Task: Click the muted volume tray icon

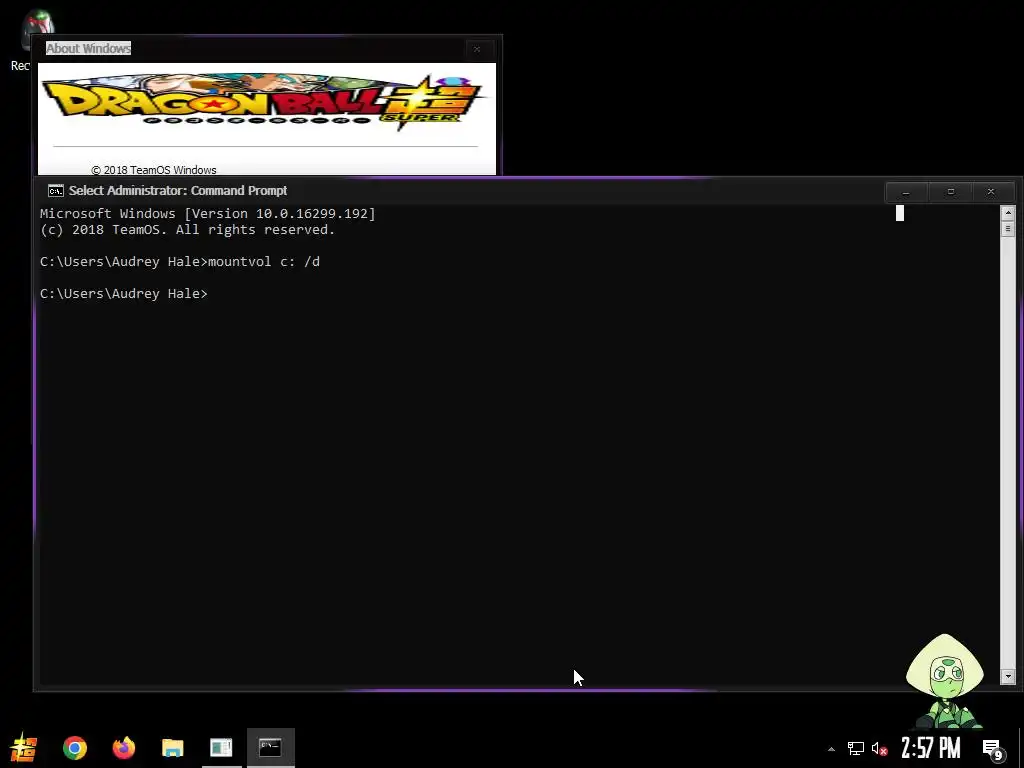Action: (x=880, y=748)
